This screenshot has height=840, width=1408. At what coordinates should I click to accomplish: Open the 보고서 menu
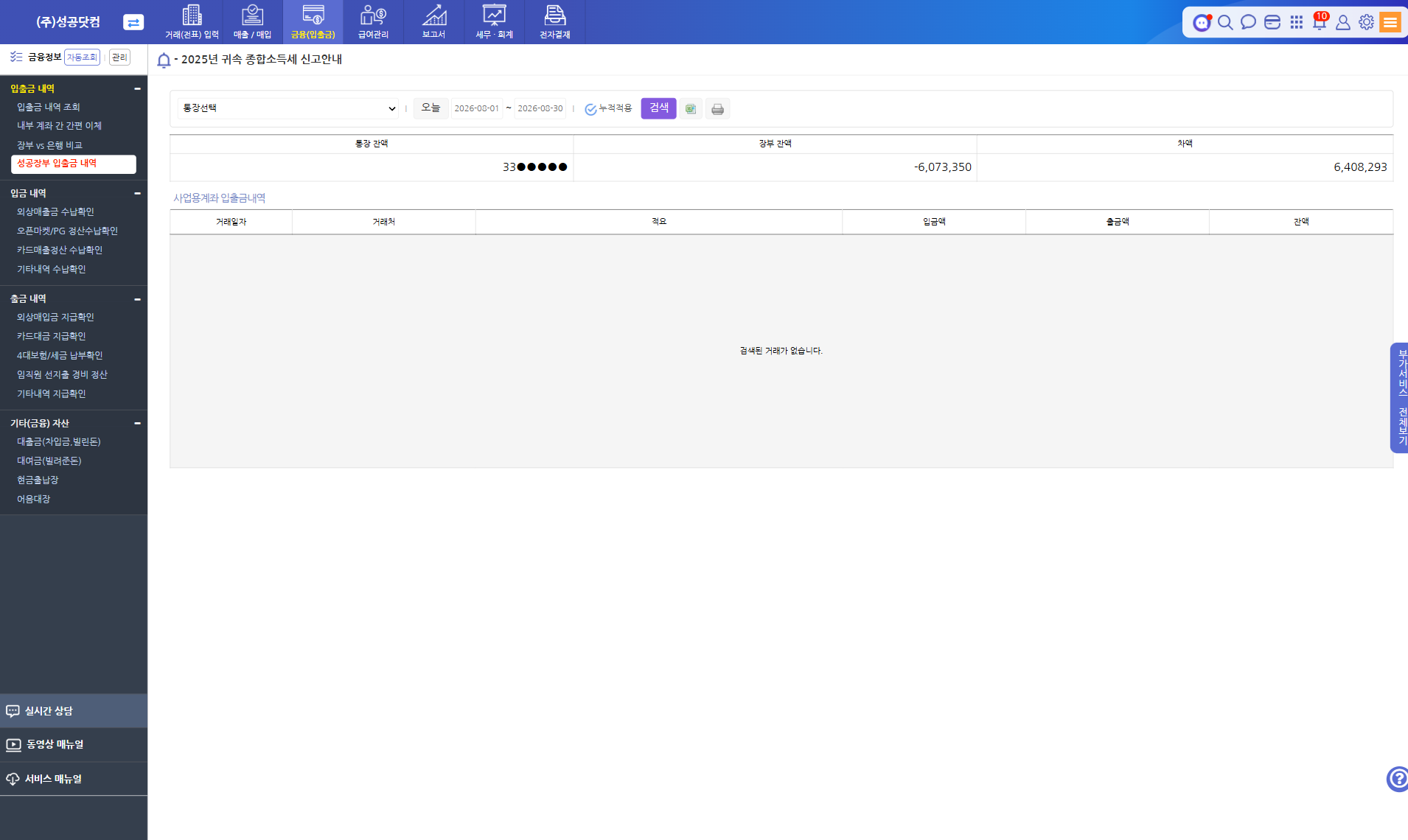coord(433,22)
